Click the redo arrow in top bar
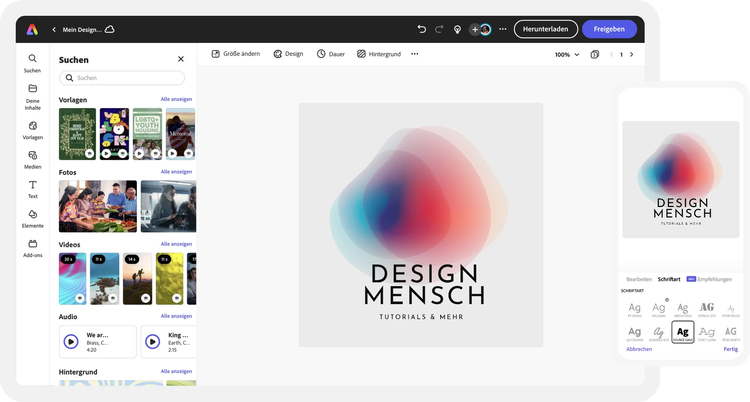Viewport: 750px width, 402px height. [x=439, y=29]
